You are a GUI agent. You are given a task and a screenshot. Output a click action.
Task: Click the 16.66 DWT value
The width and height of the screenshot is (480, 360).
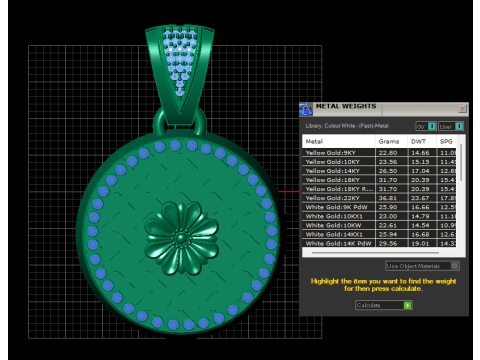pyautogui.click(x=420, y=207)
